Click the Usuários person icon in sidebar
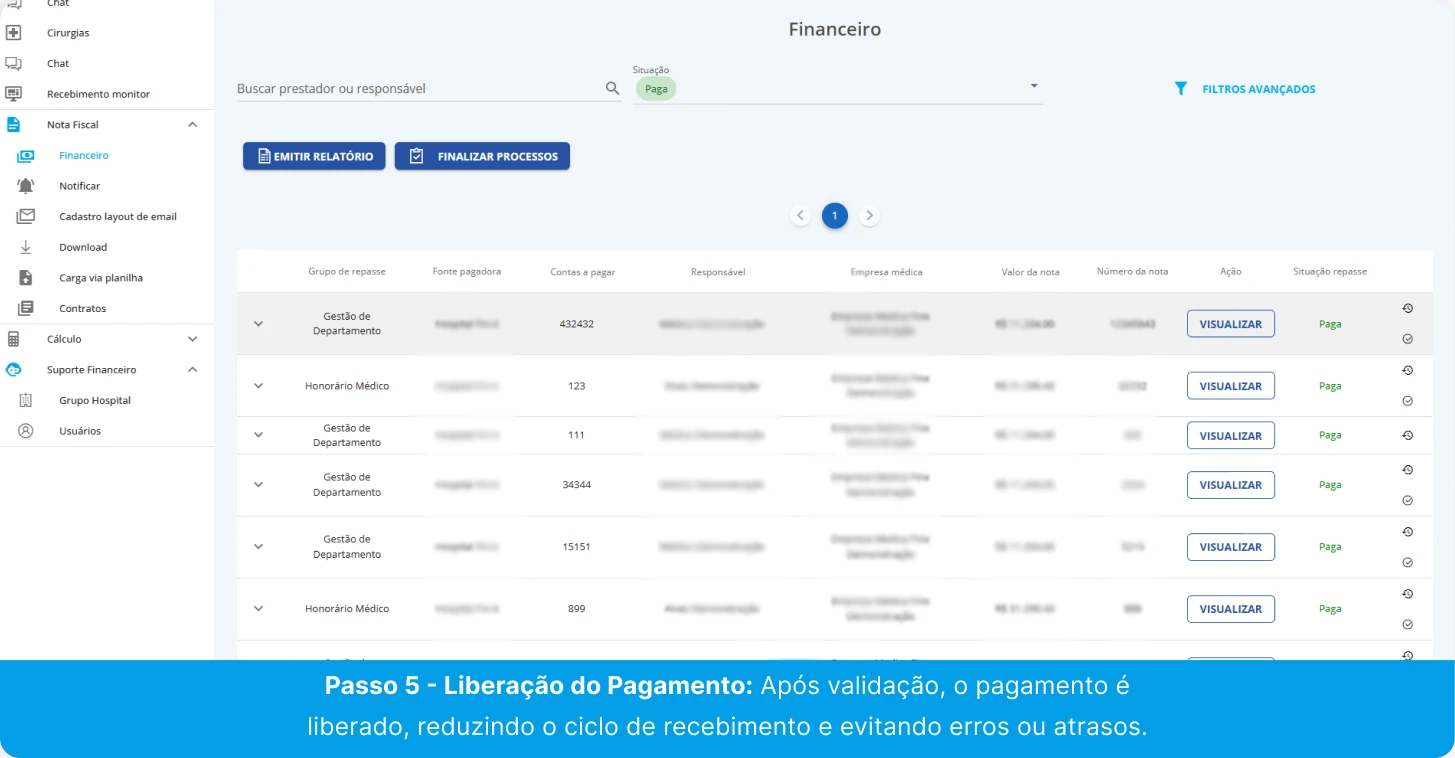The image size is (1455, 758). coord(26,431)
